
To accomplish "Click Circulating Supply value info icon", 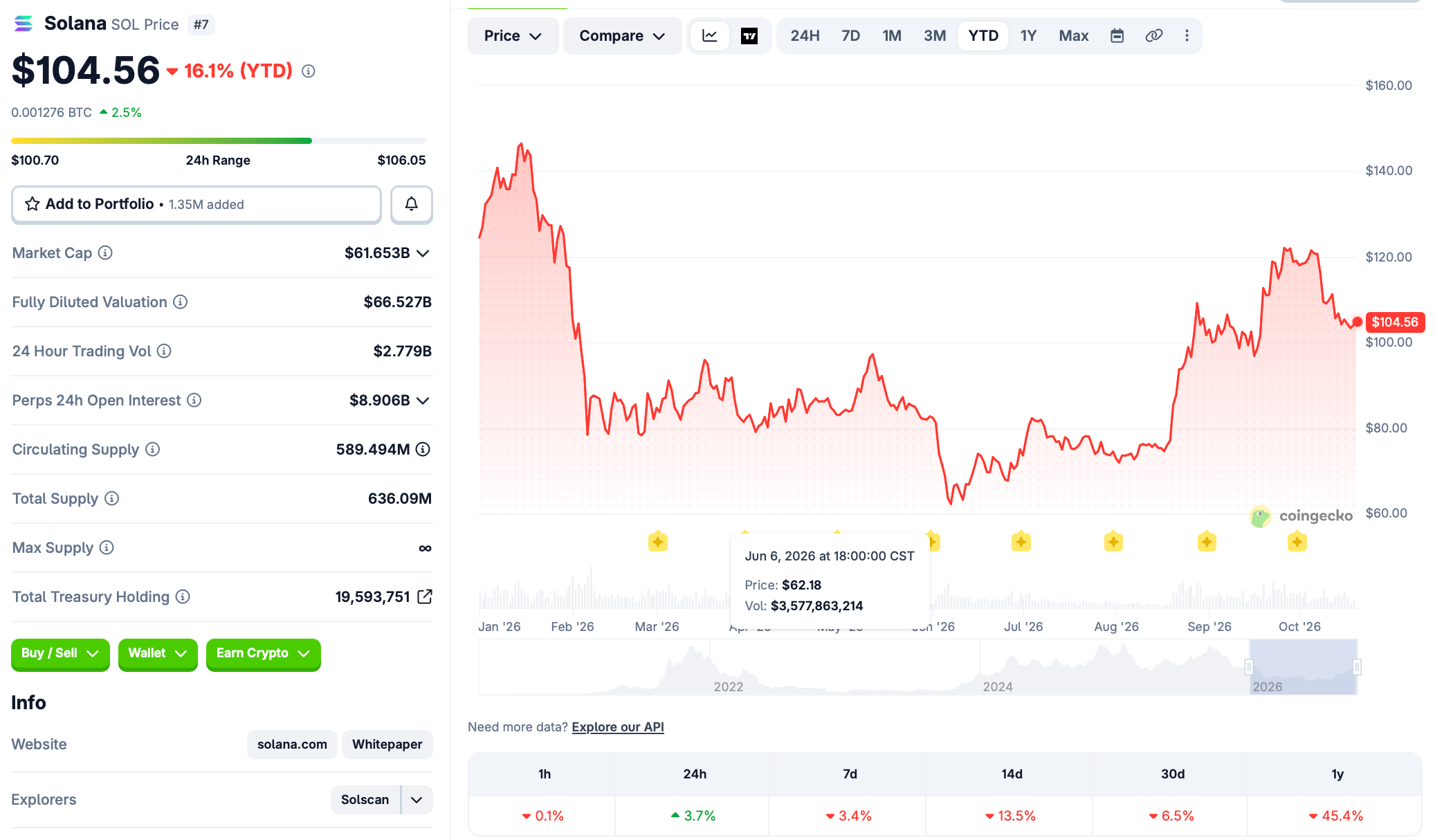I will tap(423, 449).
